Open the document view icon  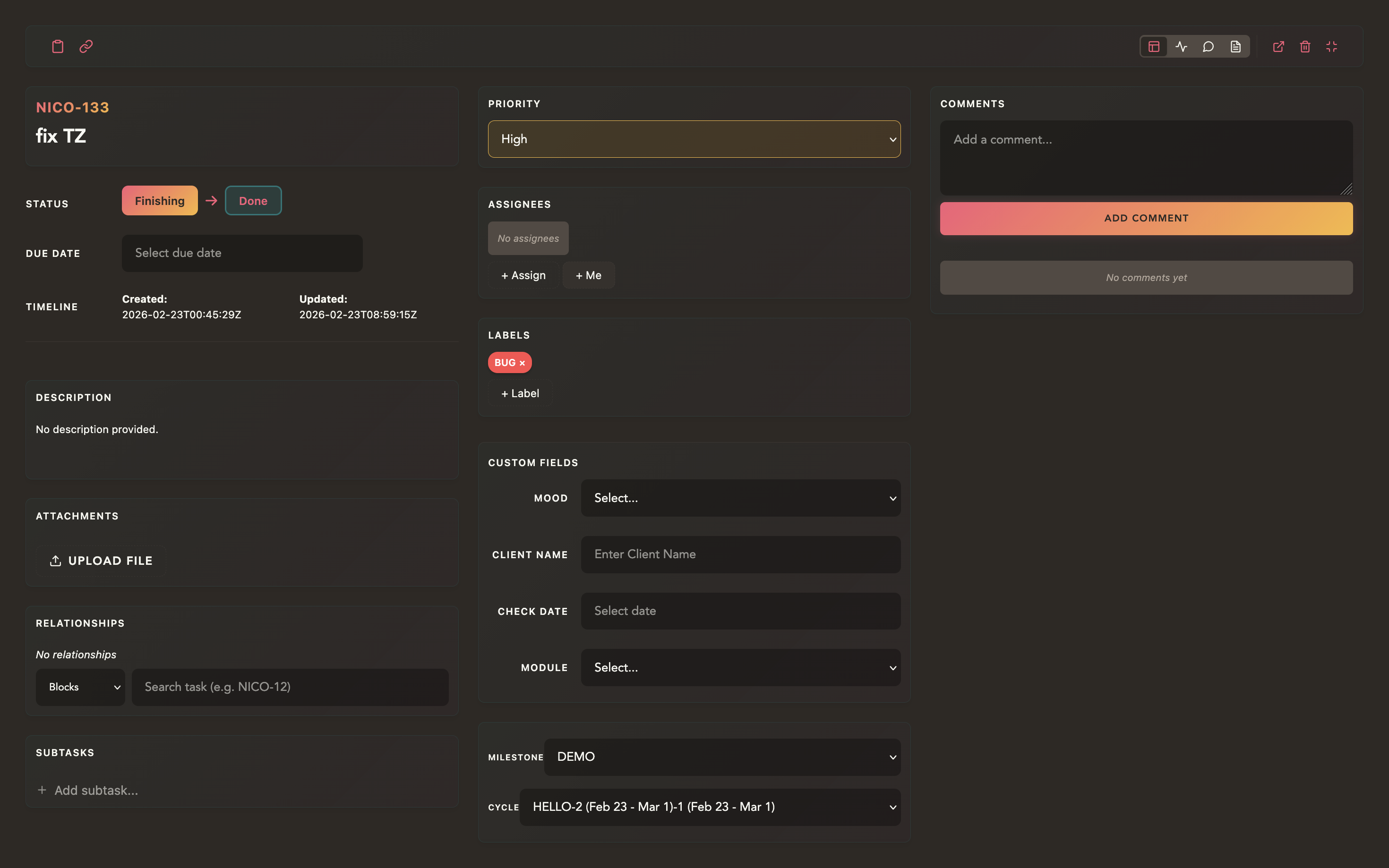[x=1236, y=46]
